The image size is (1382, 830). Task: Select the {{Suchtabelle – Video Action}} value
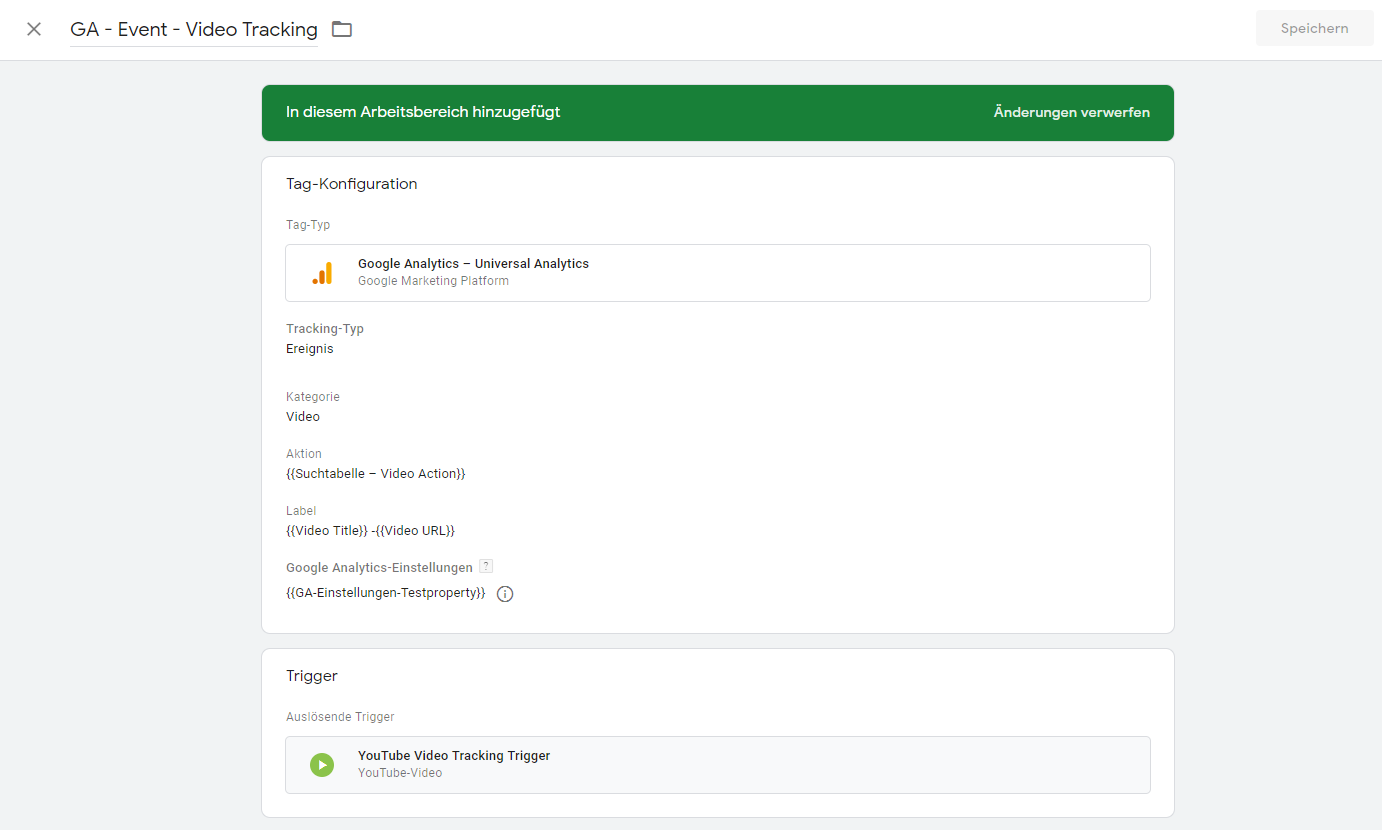[376, 474]
